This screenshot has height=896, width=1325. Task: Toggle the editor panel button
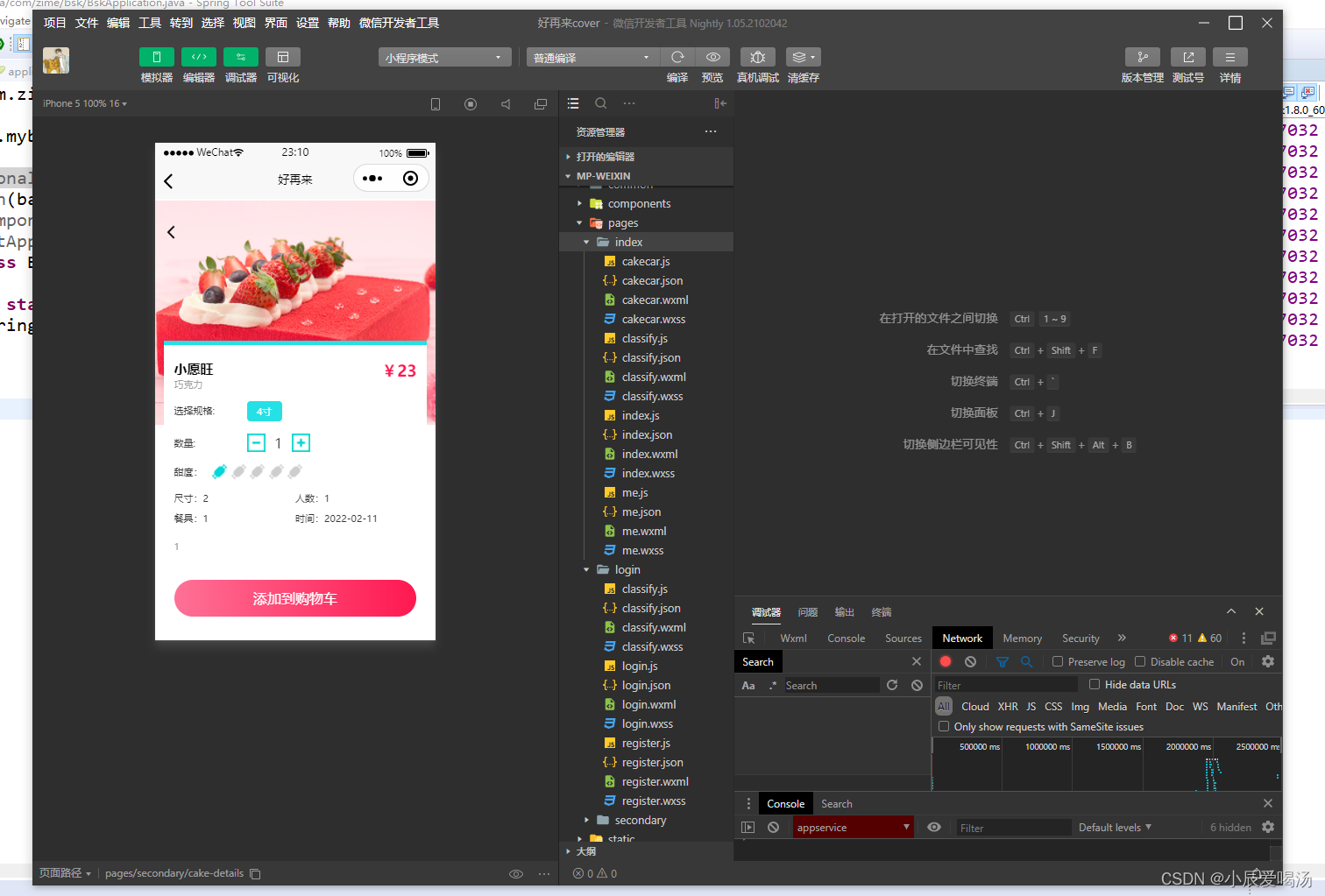(199, 57)
